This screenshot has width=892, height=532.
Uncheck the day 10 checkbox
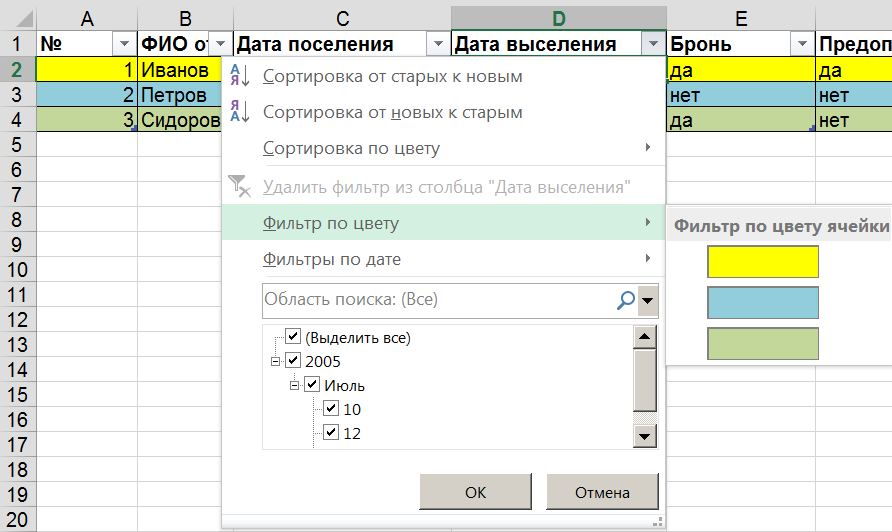(x=331, y=408)
